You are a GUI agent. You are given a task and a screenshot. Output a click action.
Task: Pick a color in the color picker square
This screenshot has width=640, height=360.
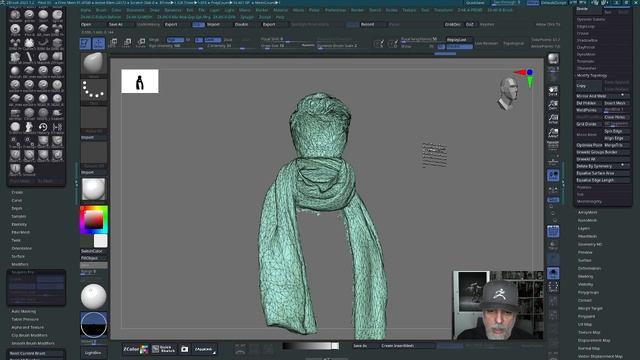[93, 220]
